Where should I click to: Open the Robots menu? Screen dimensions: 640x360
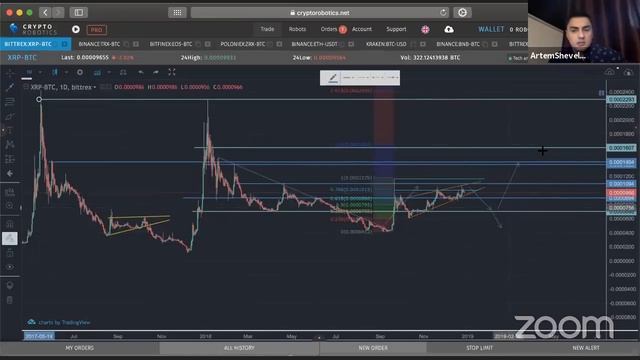click(297, 29)
